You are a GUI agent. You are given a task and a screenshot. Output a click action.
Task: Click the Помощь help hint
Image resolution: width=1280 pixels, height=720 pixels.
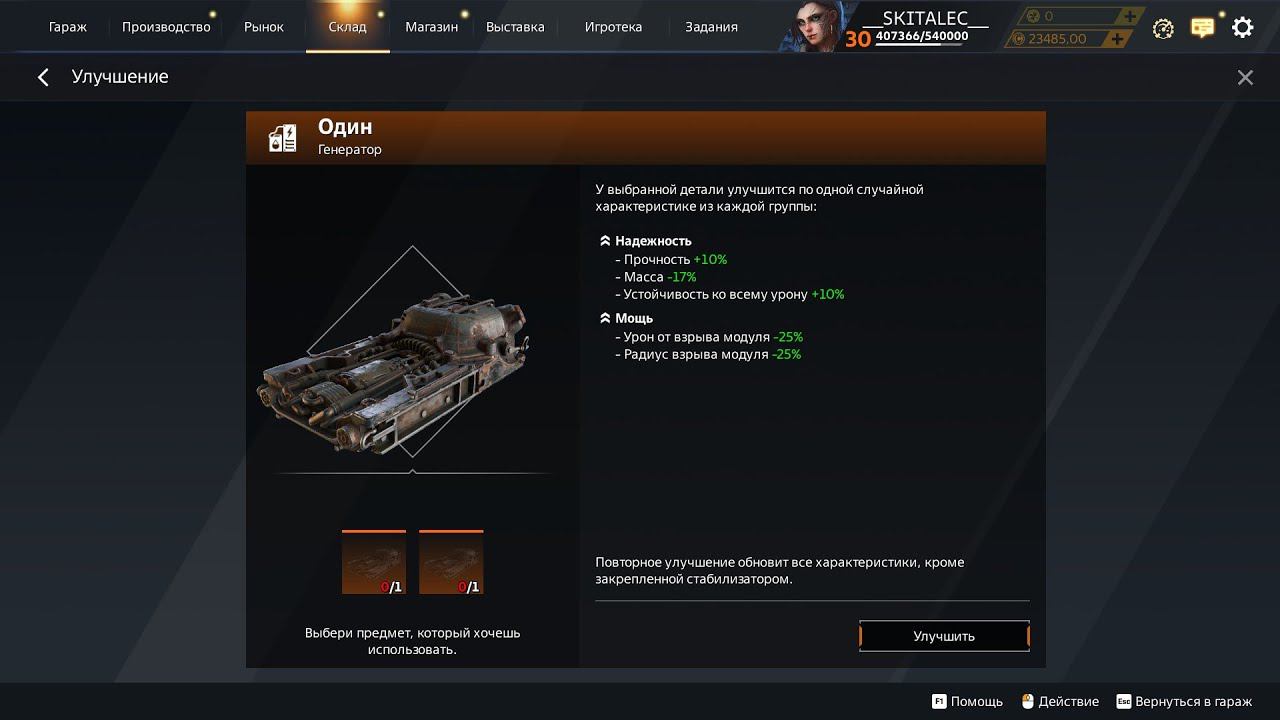tap(967, 702)
